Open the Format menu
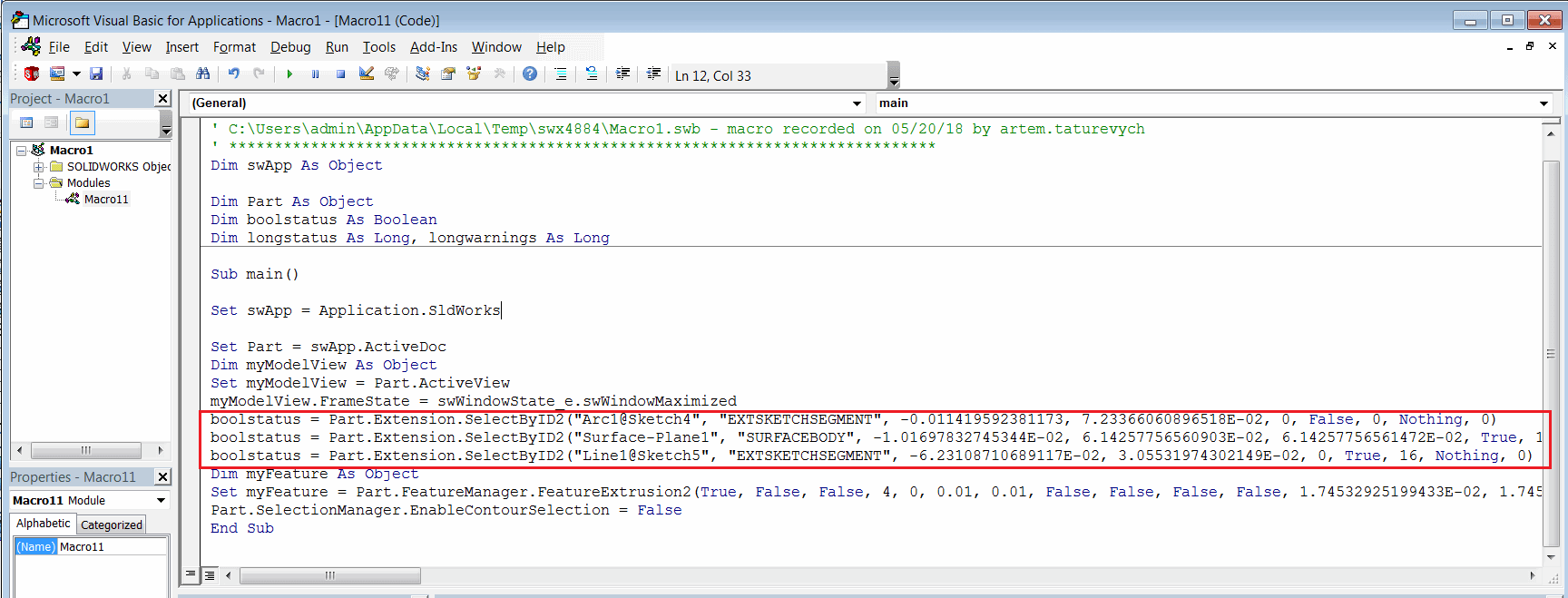This screenshot has height=598, width=1568. tap(234, 47)
